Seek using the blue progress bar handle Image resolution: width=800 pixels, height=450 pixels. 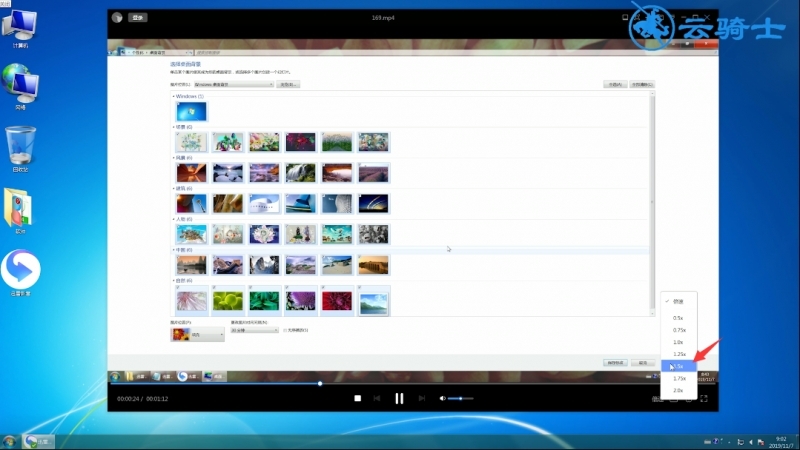tap(320, 383)
